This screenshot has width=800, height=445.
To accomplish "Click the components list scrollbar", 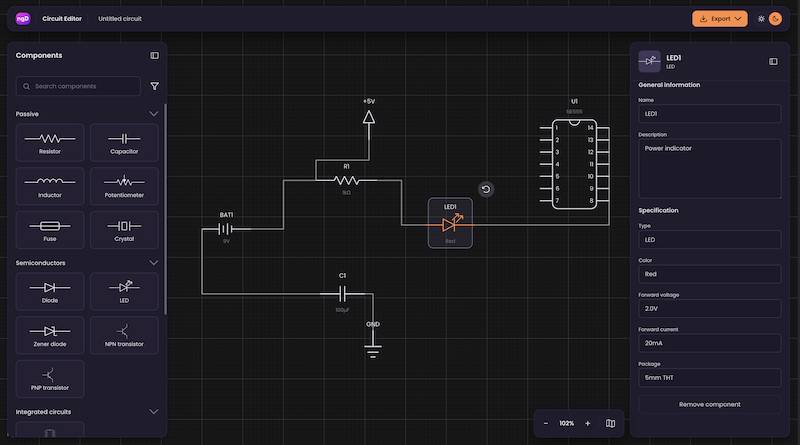I will point(165,209).
